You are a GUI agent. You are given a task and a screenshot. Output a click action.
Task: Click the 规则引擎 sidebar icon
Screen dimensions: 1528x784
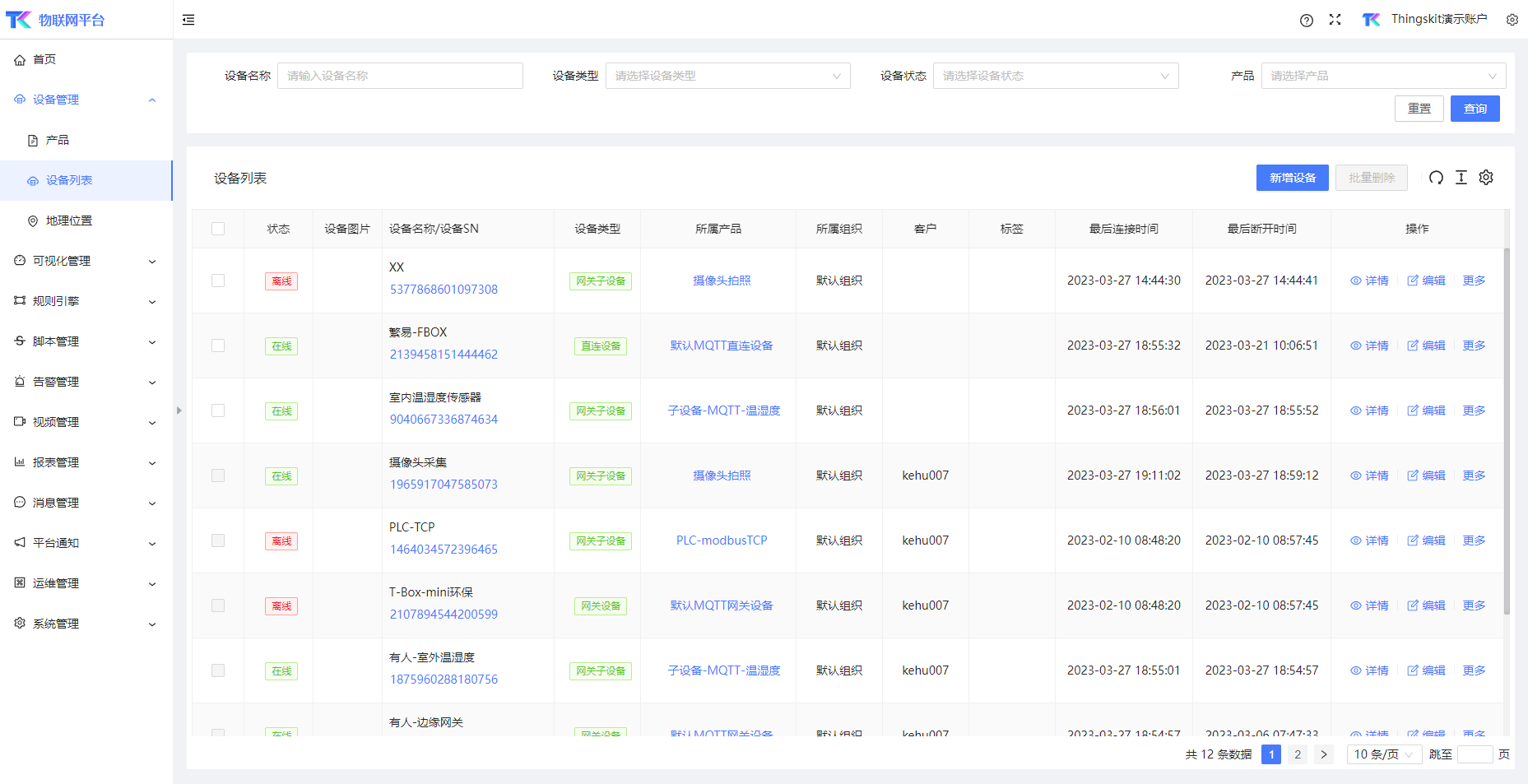pos(20,301)
